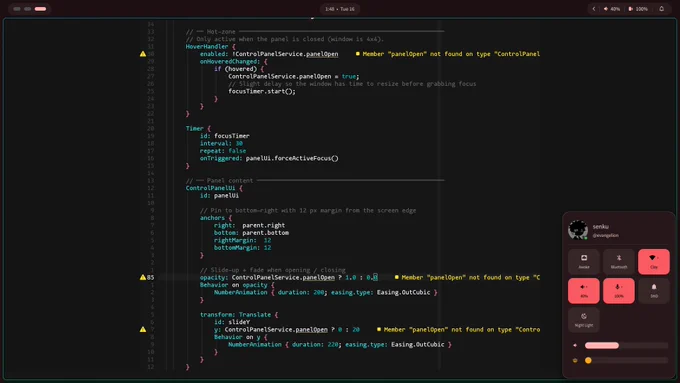Click the speaker 40% indicator in top bar
The image size is (680, 383).
pyautogui.click(x=612, y=9)
